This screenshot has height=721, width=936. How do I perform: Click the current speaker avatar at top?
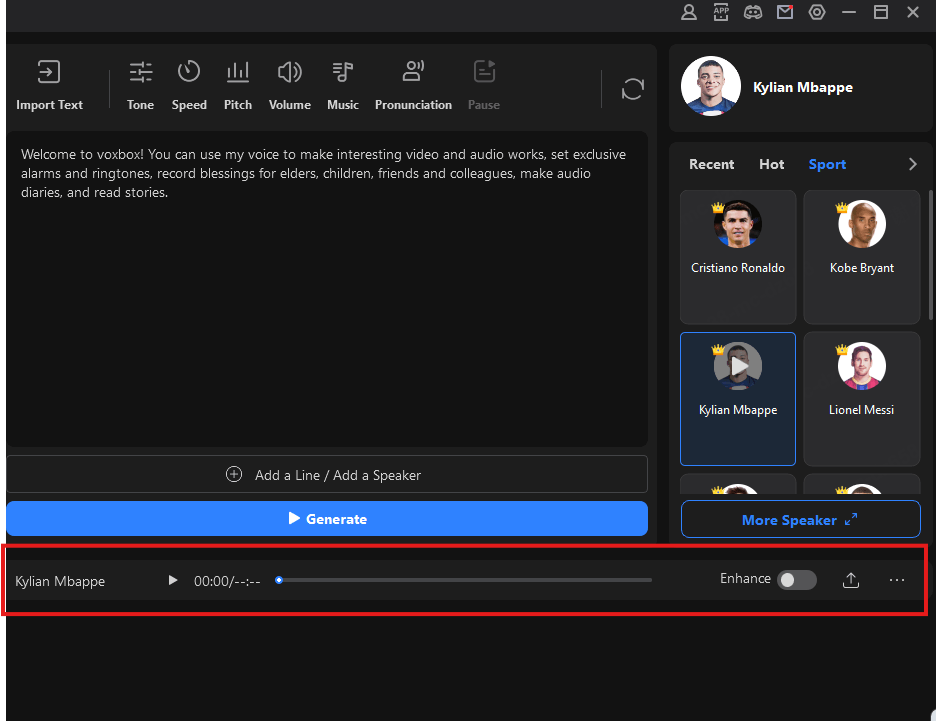point(710,87)
